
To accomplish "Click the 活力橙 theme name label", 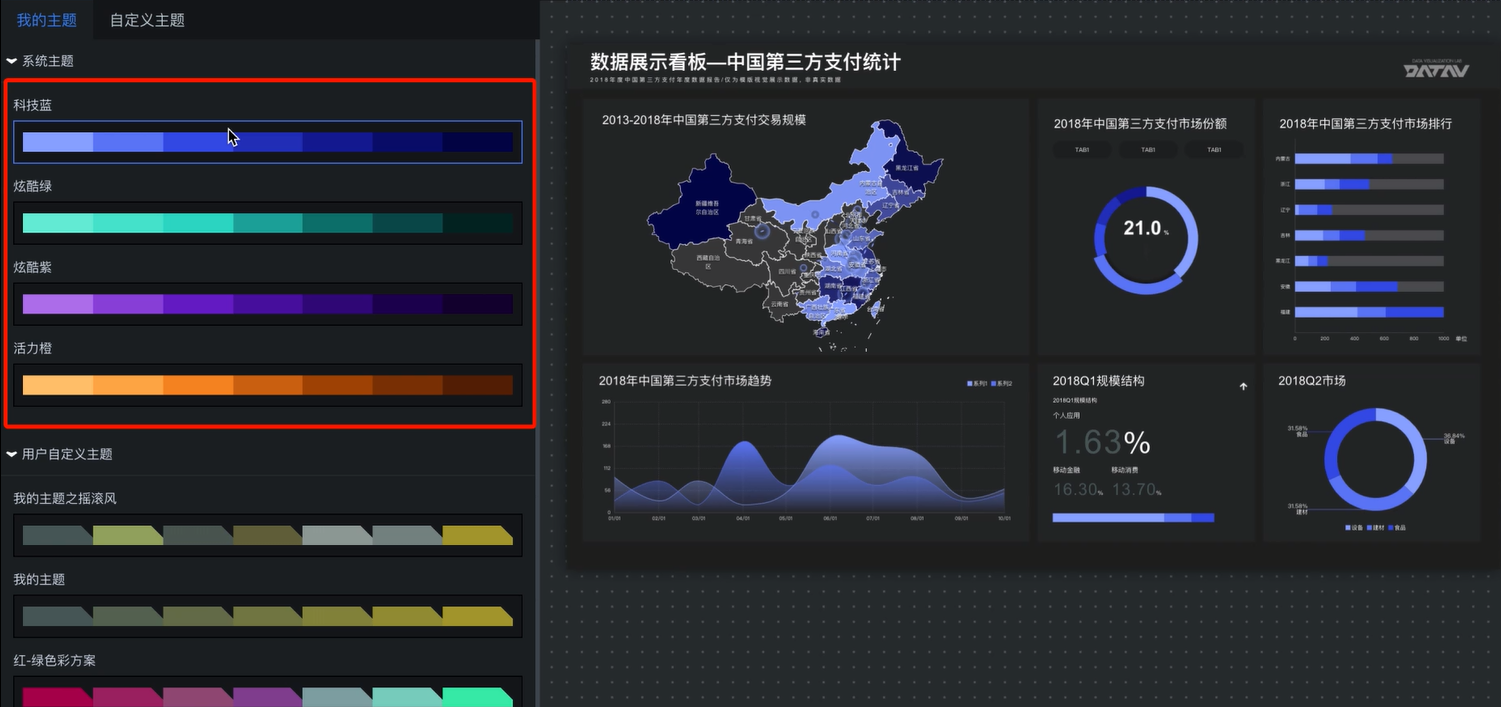I will pyautogui.click(x=33, y=348).
